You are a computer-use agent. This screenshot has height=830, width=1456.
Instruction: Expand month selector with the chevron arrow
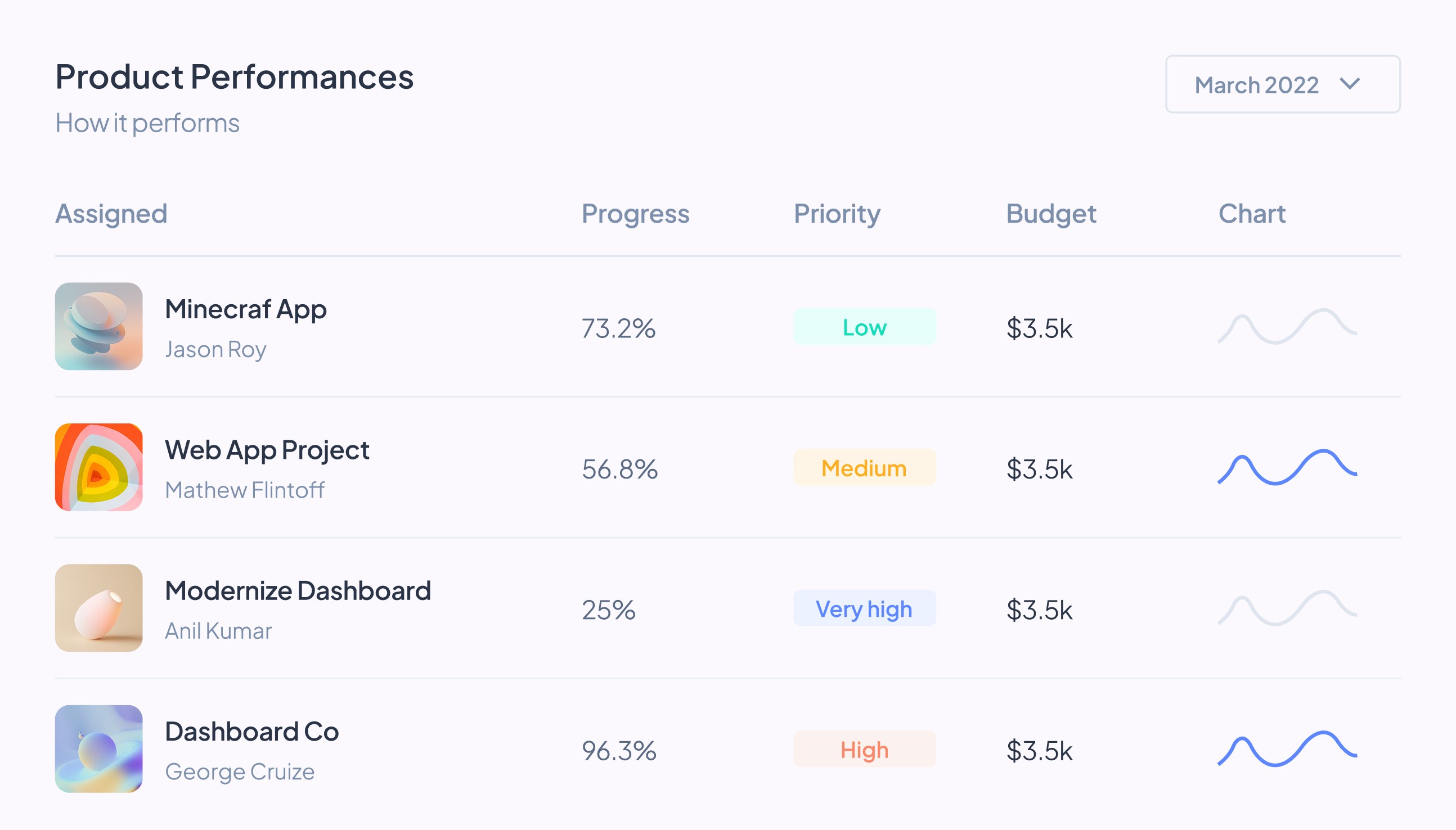point(1349,84)
